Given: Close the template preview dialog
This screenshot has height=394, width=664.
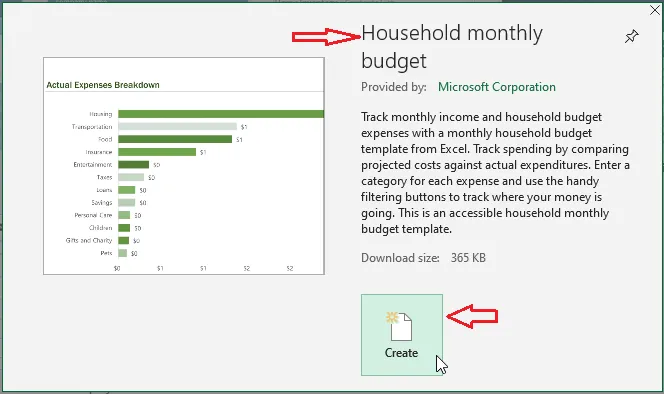Looking at the screenshot, I should [655, 10].
